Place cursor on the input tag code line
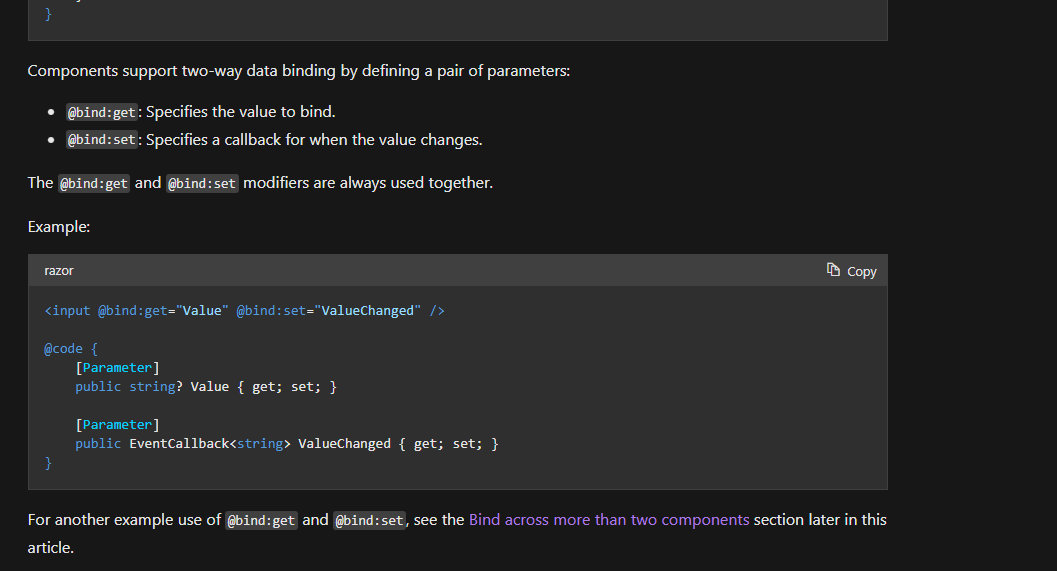Image resolution: width=1057 pixels, height=571 pixels. click(x=244, y=311)
